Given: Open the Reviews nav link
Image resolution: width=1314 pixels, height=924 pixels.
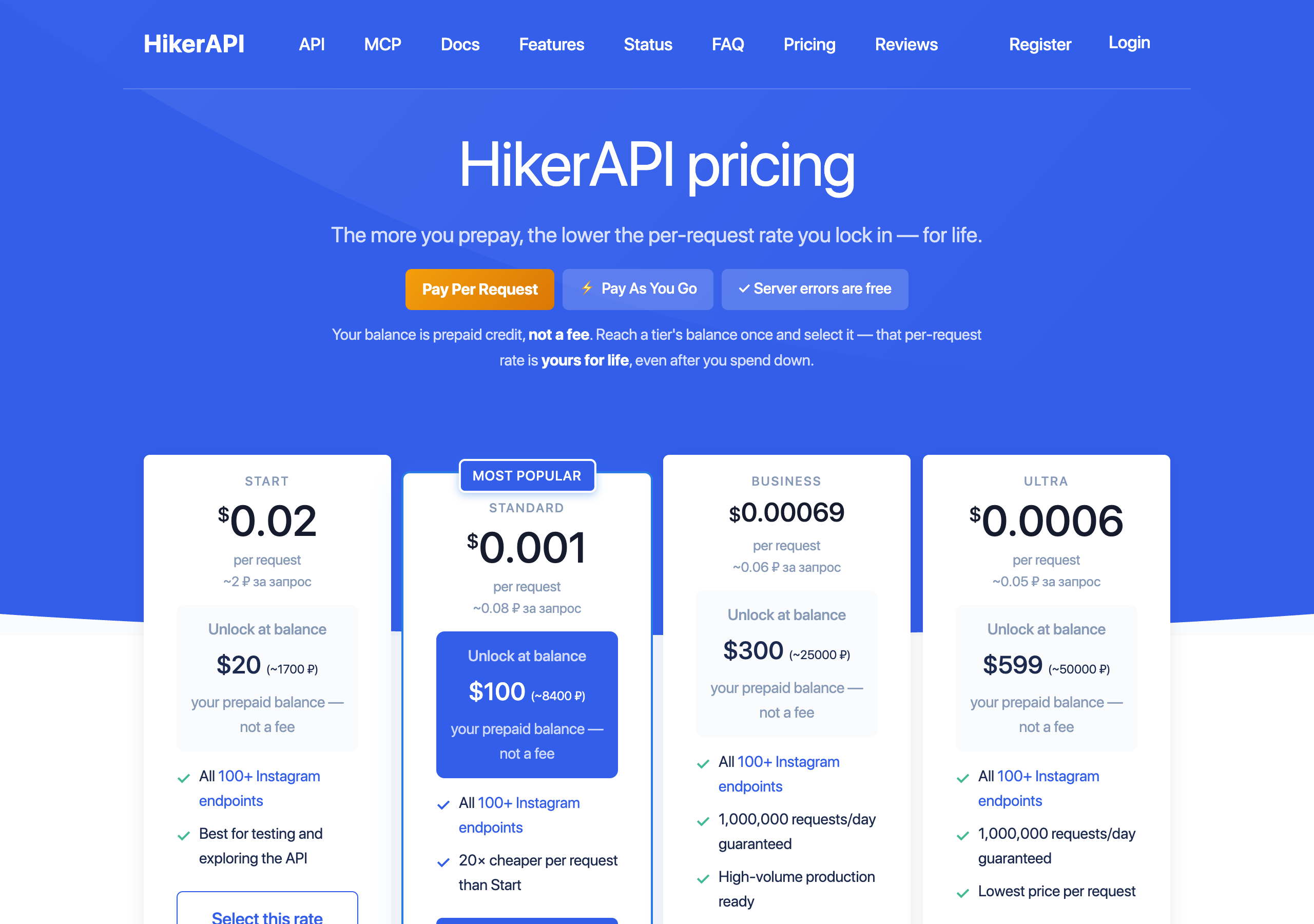Looking at the screenshot, I should [906, 44].
